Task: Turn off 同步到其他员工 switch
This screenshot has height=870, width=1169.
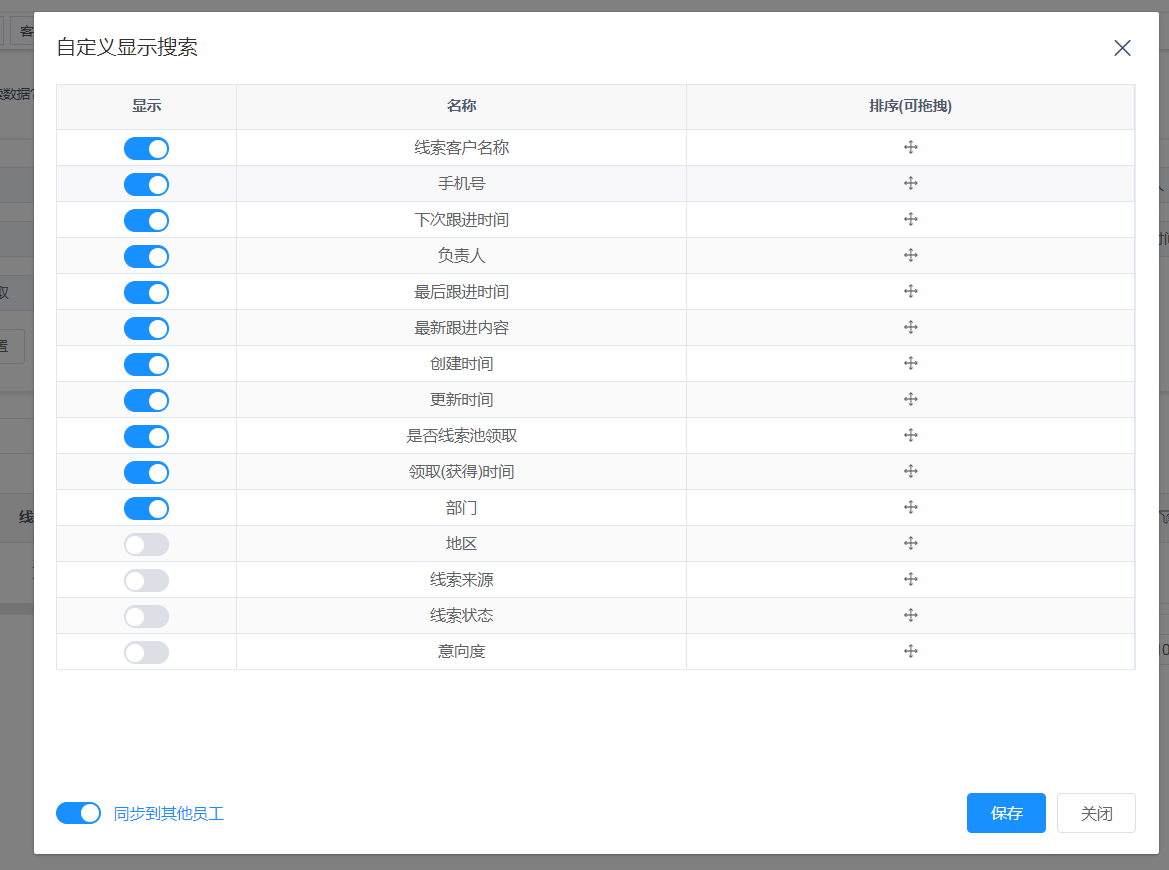Action: tap(78, 813)
